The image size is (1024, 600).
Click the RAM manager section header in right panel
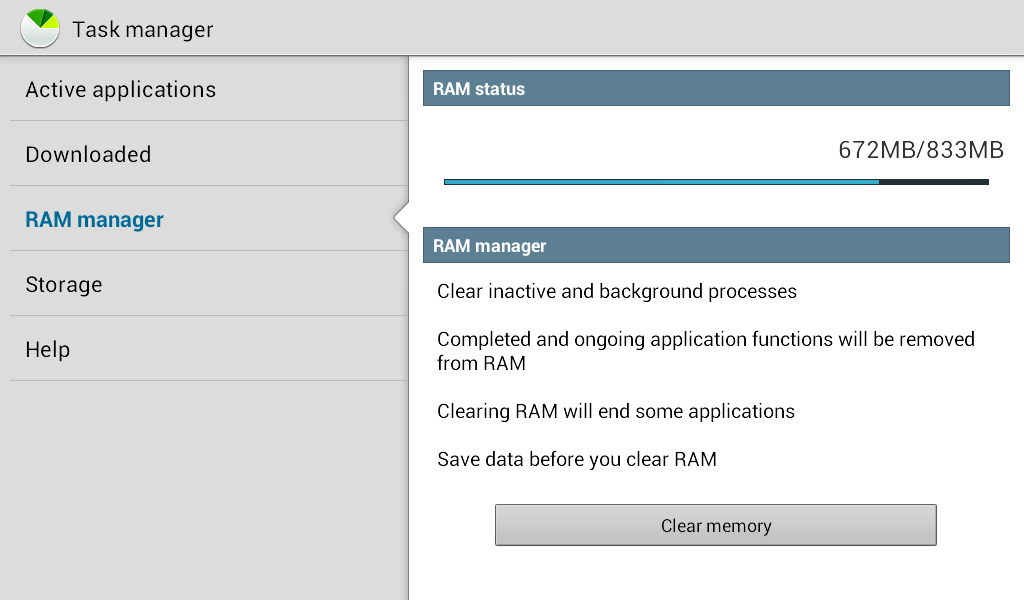point(716,245)
